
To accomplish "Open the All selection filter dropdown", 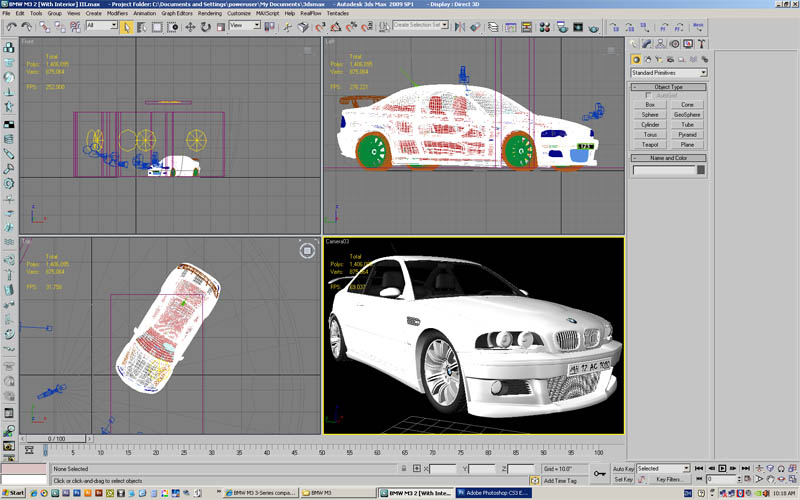I will [x=102, y=25].
